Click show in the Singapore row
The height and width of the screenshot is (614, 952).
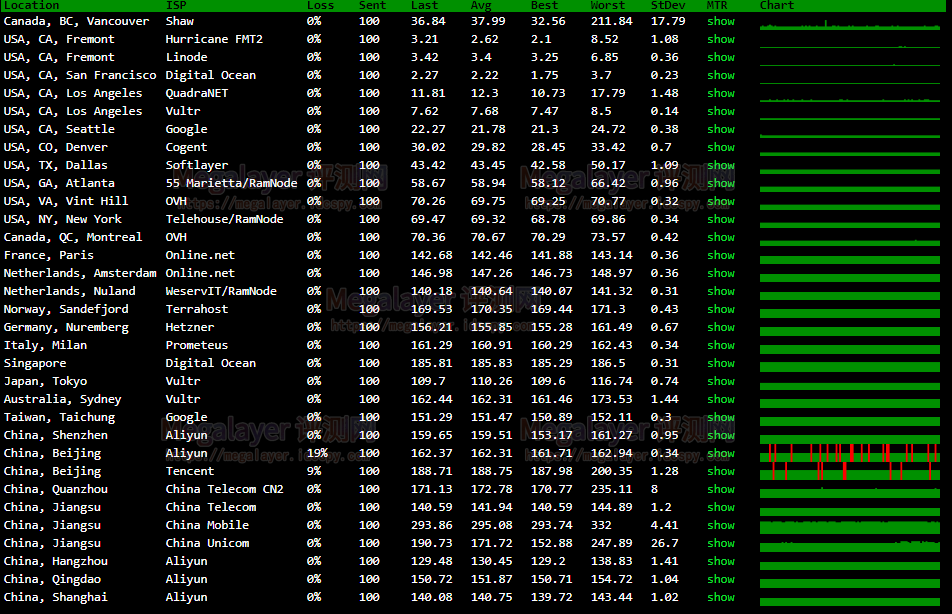click(x=721, y=363)
